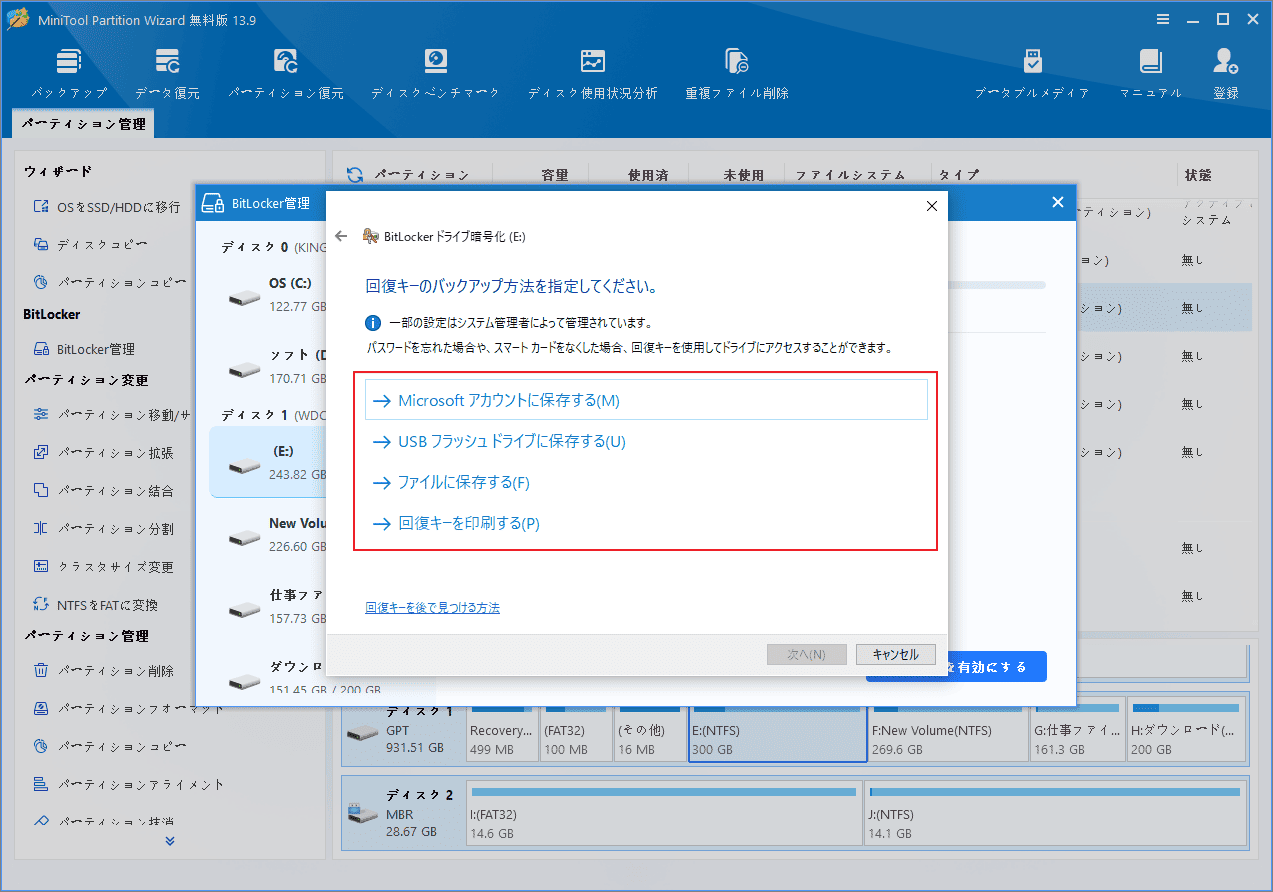This screenshot has height=892, width=1273.
Task: Select ディスクコピー wizard entry
Action: tap(91, 244)
